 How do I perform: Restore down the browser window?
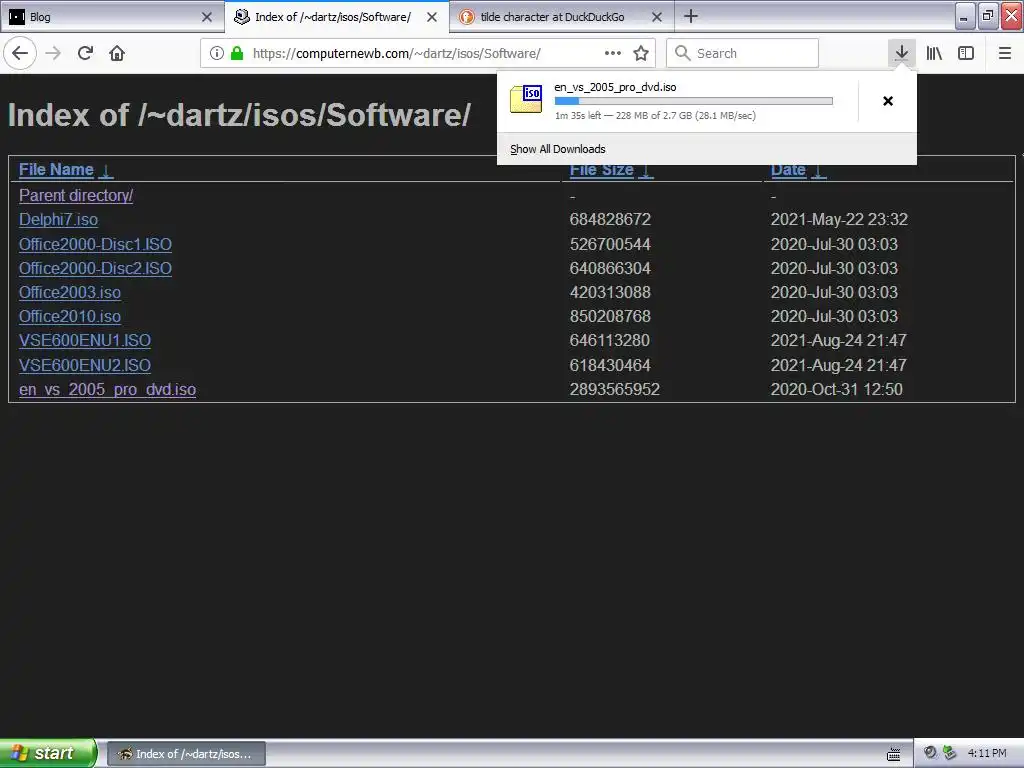(988, 16)
